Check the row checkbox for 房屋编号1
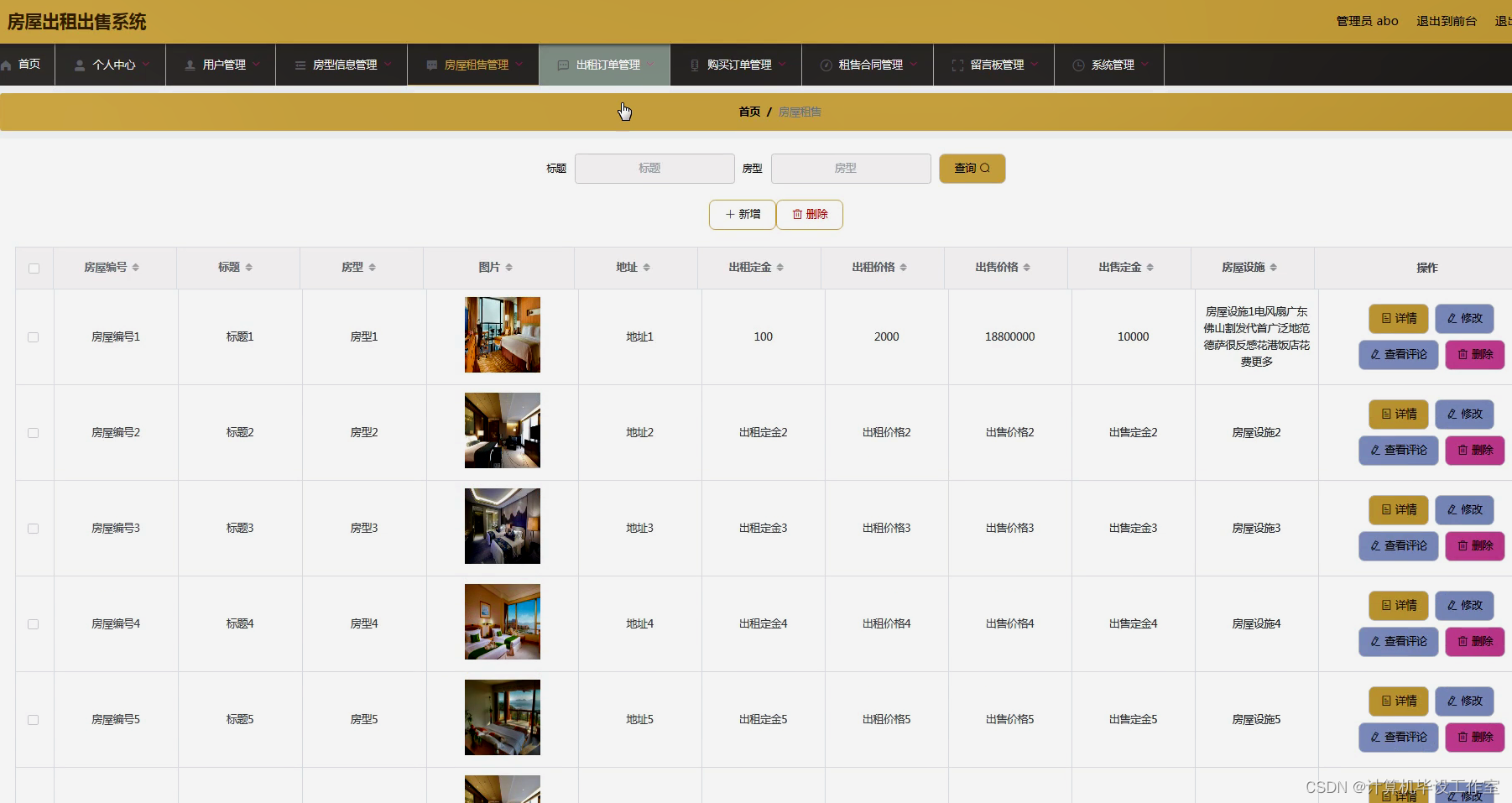 (x=34, y=337)
